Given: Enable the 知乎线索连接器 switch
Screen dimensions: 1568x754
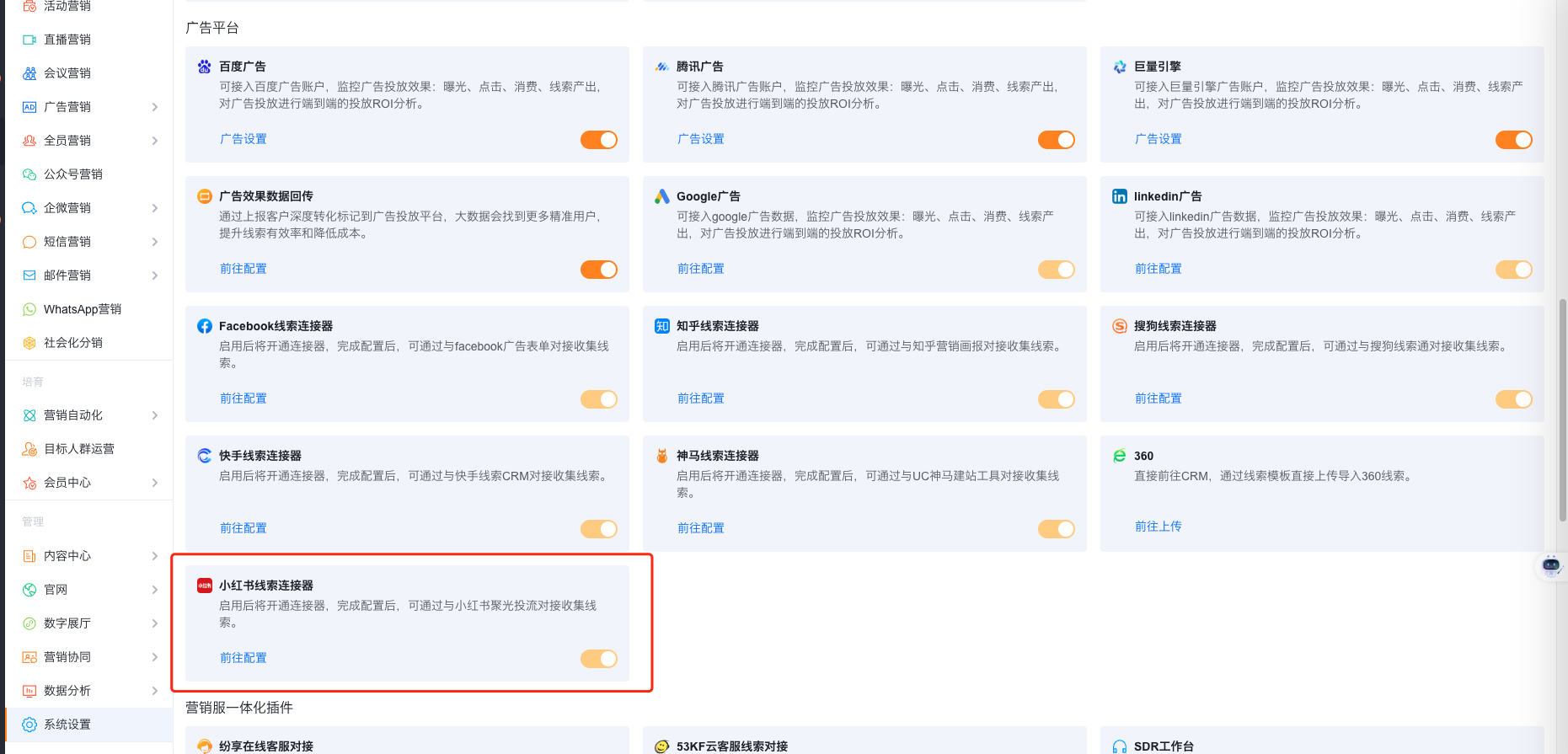Looking at the screenshot, I should click(1057, 399).
